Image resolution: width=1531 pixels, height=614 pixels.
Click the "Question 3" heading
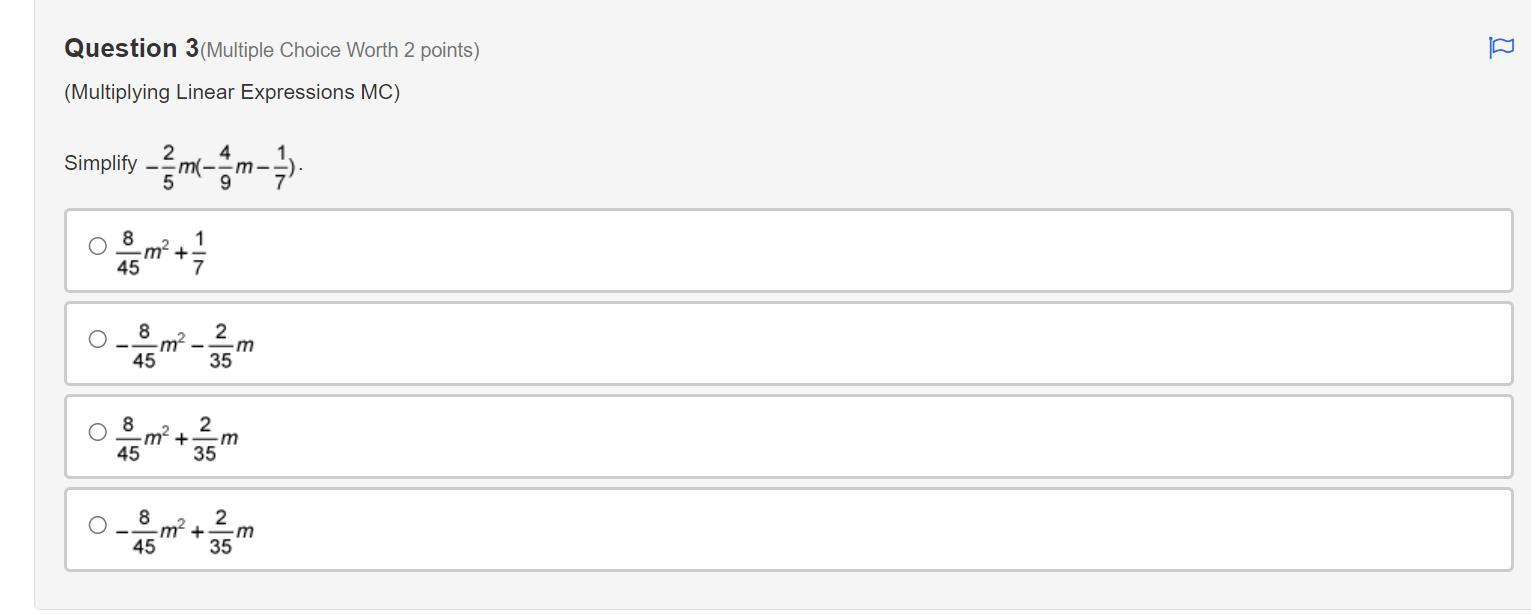point(131,48)
